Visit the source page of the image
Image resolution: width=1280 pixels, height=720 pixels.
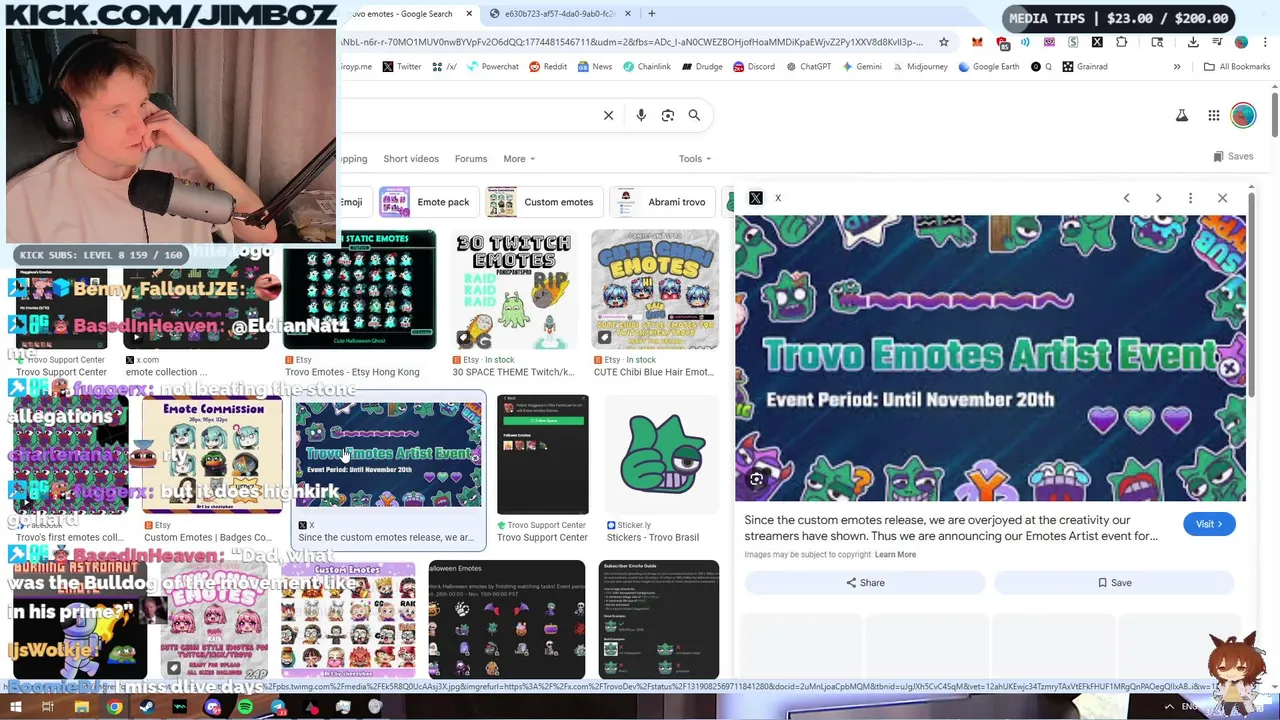click(1209, 524)
